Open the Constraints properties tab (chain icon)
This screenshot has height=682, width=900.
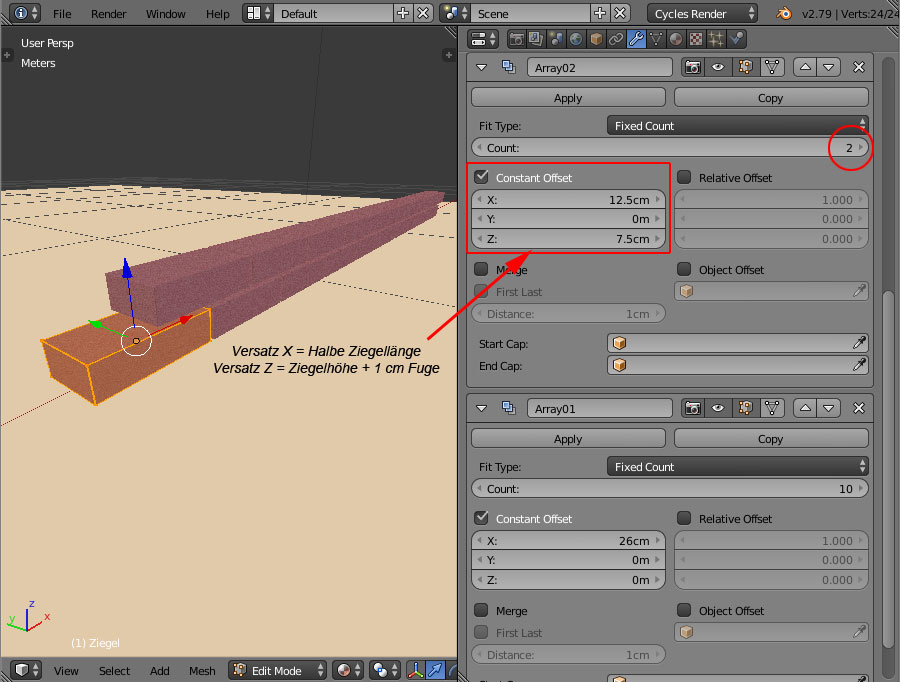tap(616, 39)
